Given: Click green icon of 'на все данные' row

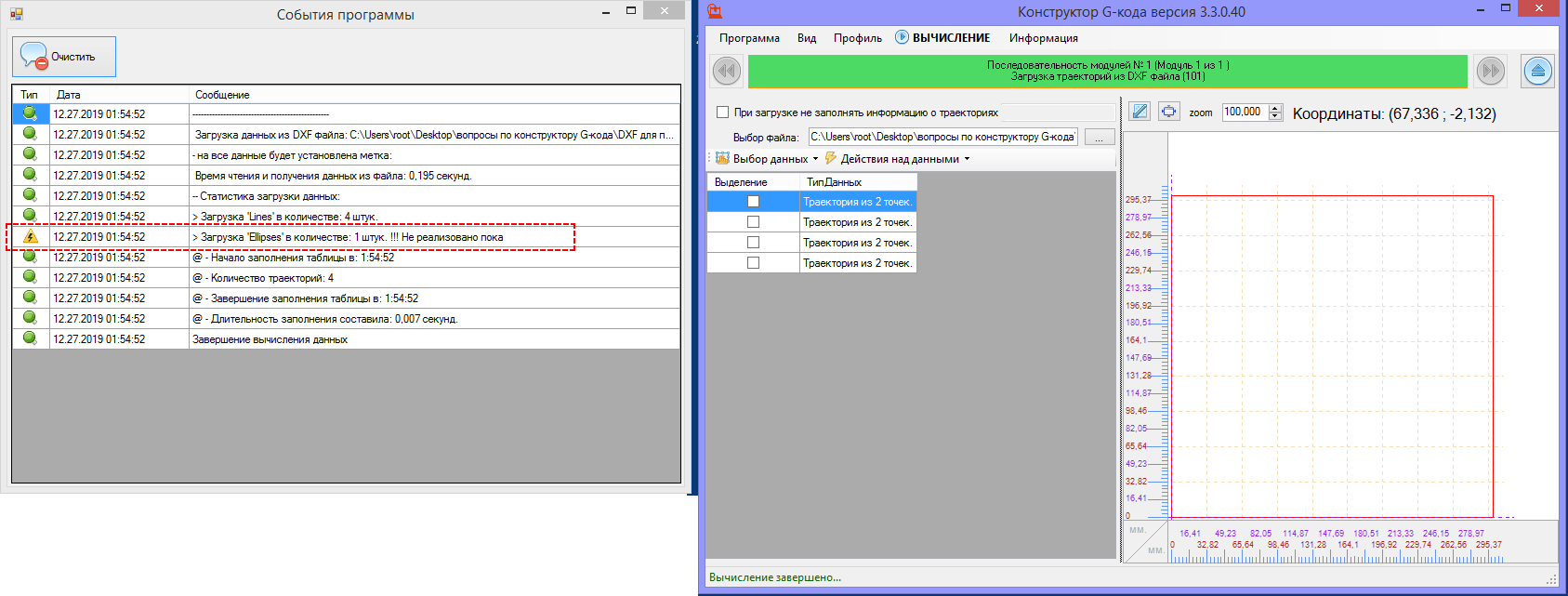Looking at the screenshot, I should coord(31,154).
